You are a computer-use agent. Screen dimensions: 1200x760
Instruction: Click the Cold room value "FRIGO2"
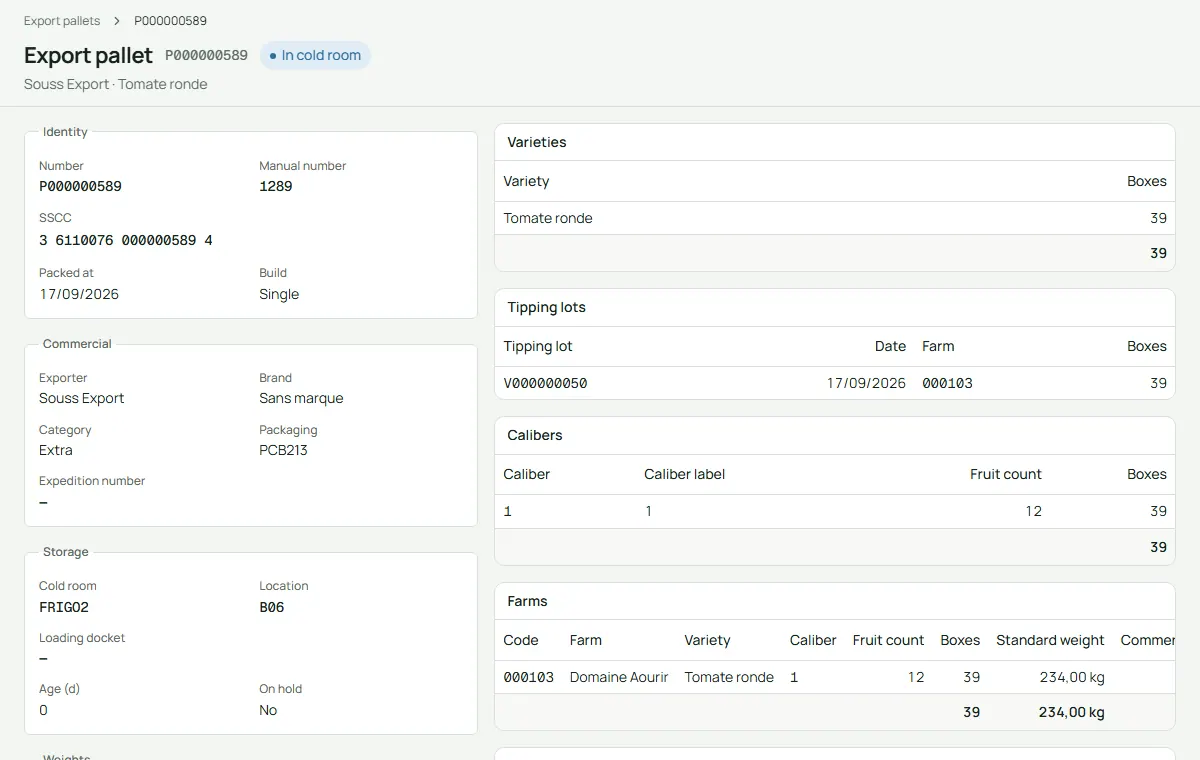click(64, 607)
